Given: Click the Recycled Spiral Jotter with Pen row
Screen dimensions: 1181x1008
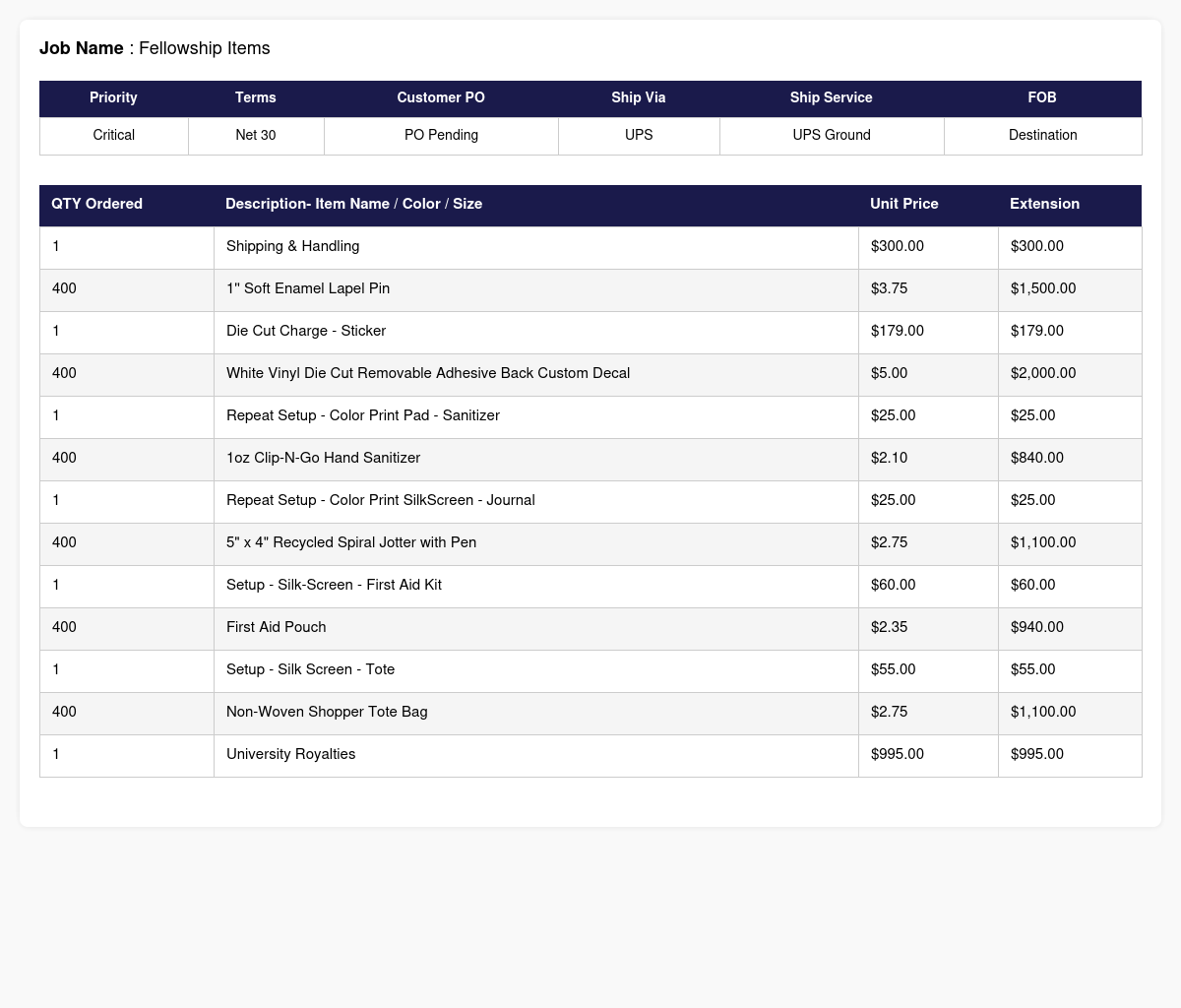Looking at the screenshot, I should 590,542.
